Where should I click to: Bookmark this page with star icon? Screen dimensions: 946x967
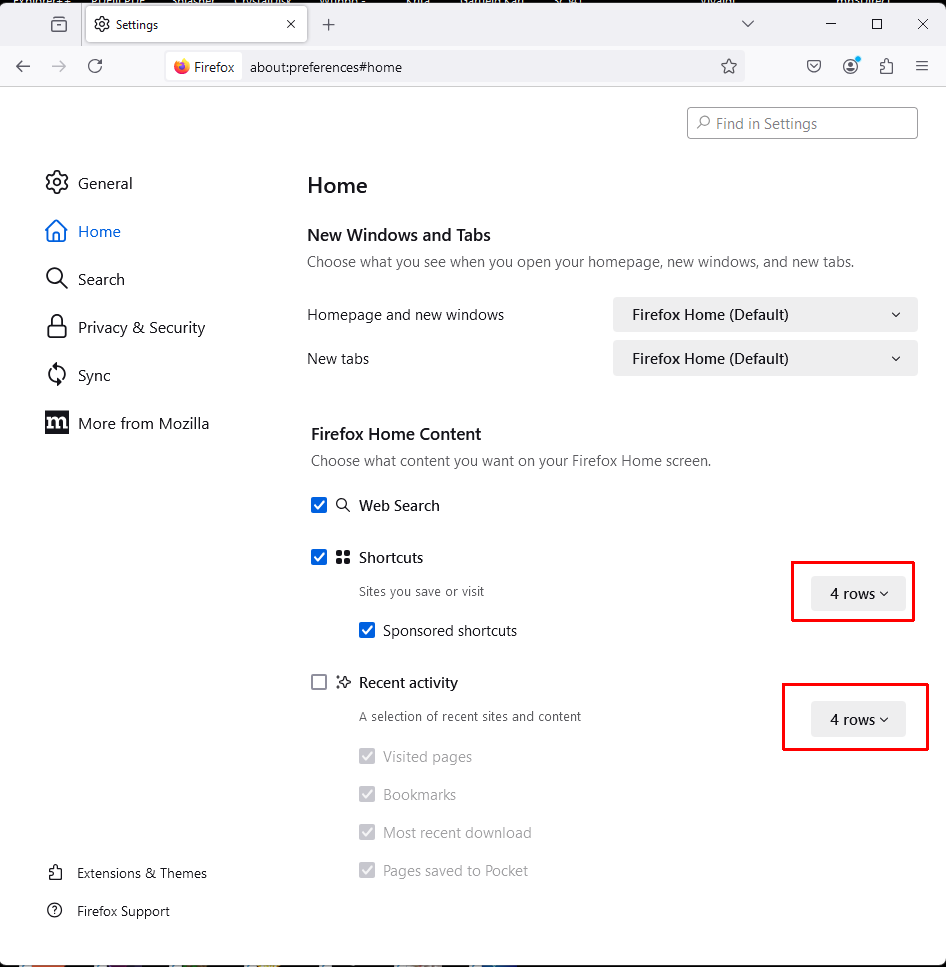729,67
